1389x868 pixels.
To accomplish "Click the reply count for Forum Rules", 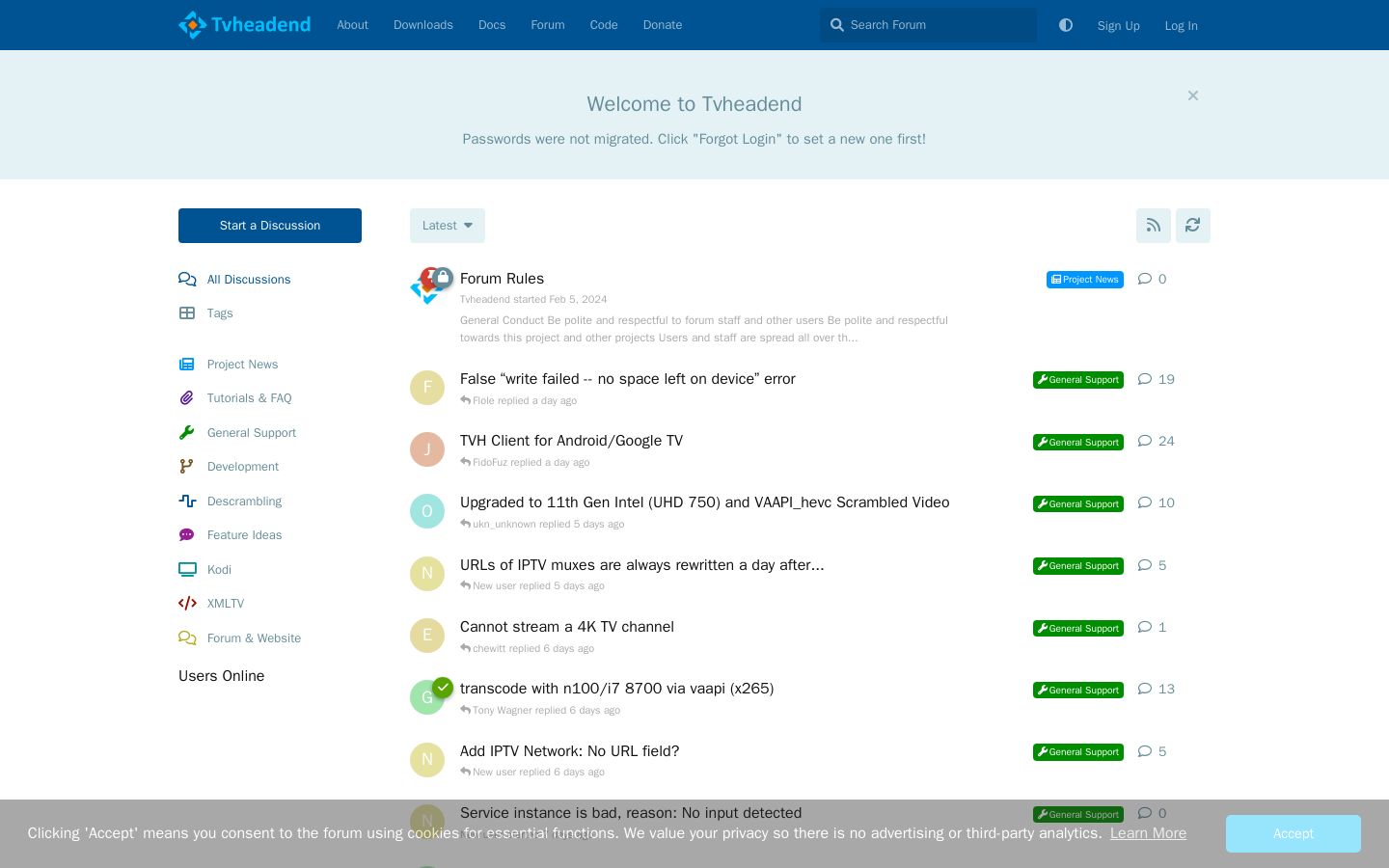I will [x=1153, y=279].
